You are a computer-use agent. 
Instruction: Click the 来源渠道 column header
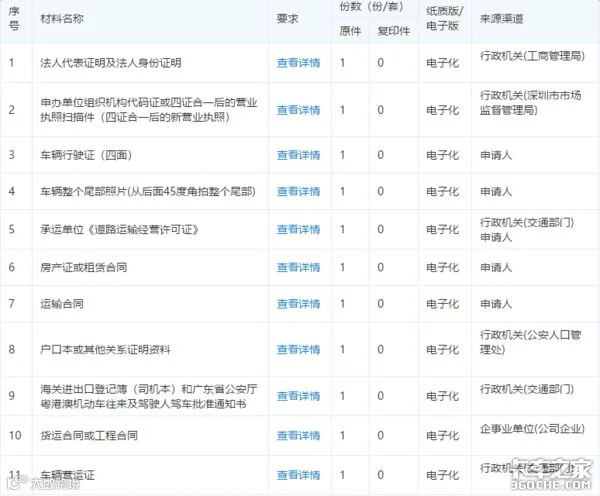[502, 18]
